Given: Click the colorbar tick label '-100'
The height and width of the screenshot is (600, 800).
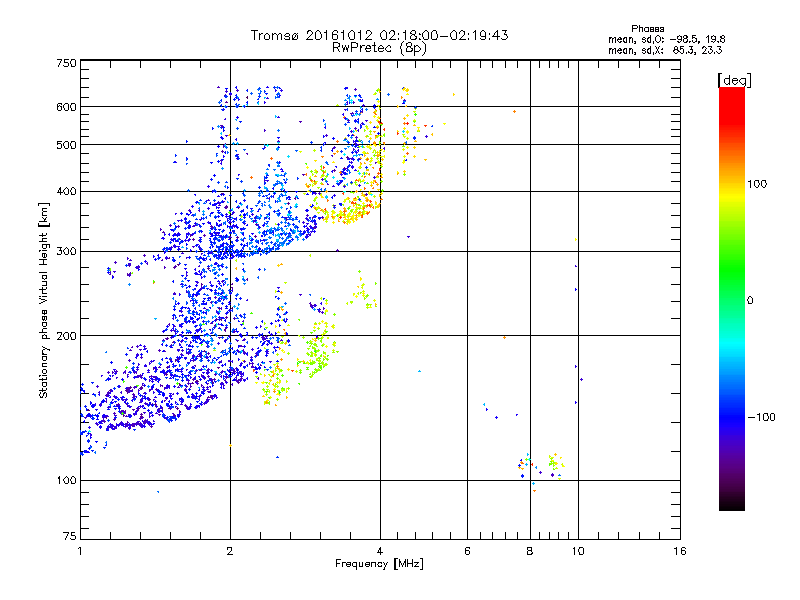Looking at the screenshot, I should click(x=762, y=417).
